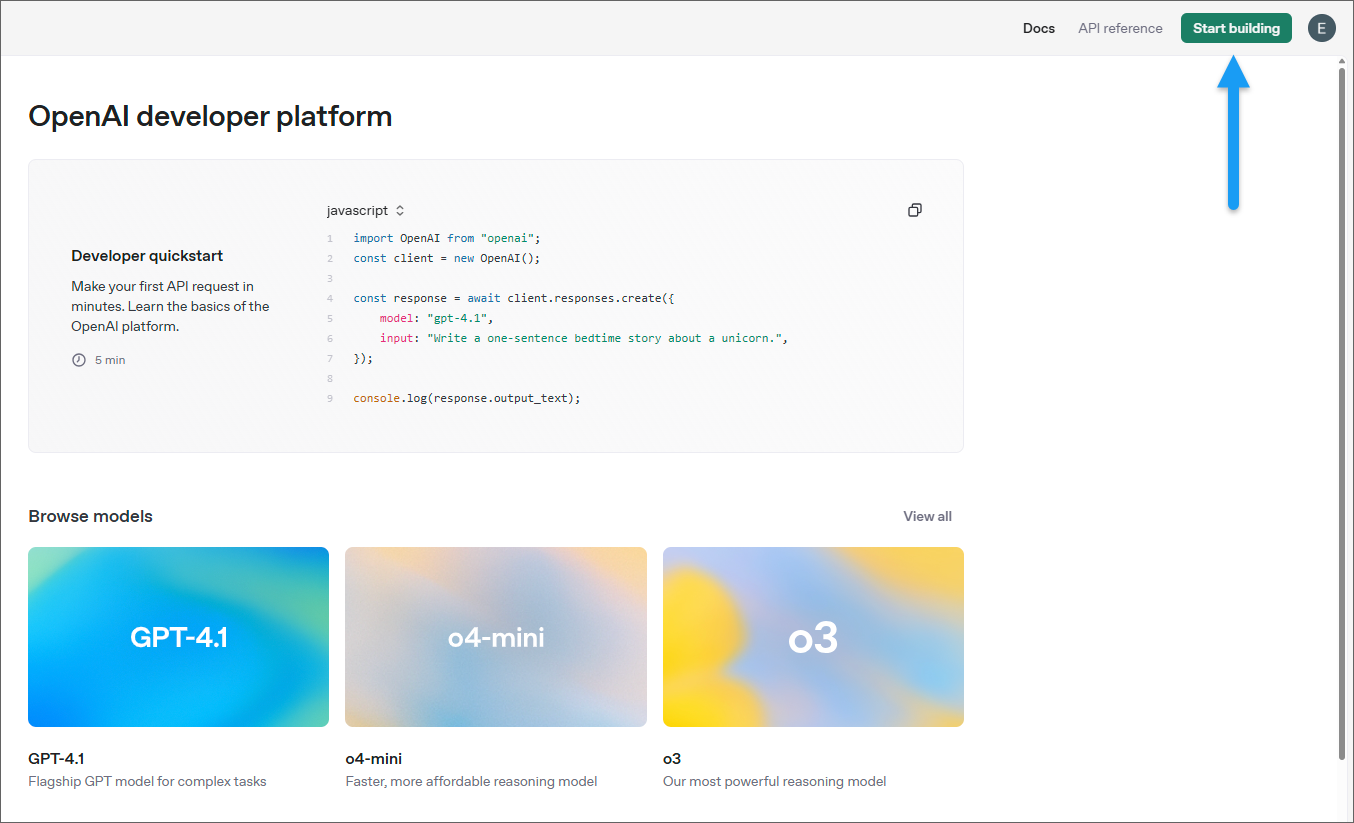Image resolution: width=1354 pixels, height=823 pixels.
Task: Open the o3 model card image
Action: pyautogui.click(x=813, y=637)
